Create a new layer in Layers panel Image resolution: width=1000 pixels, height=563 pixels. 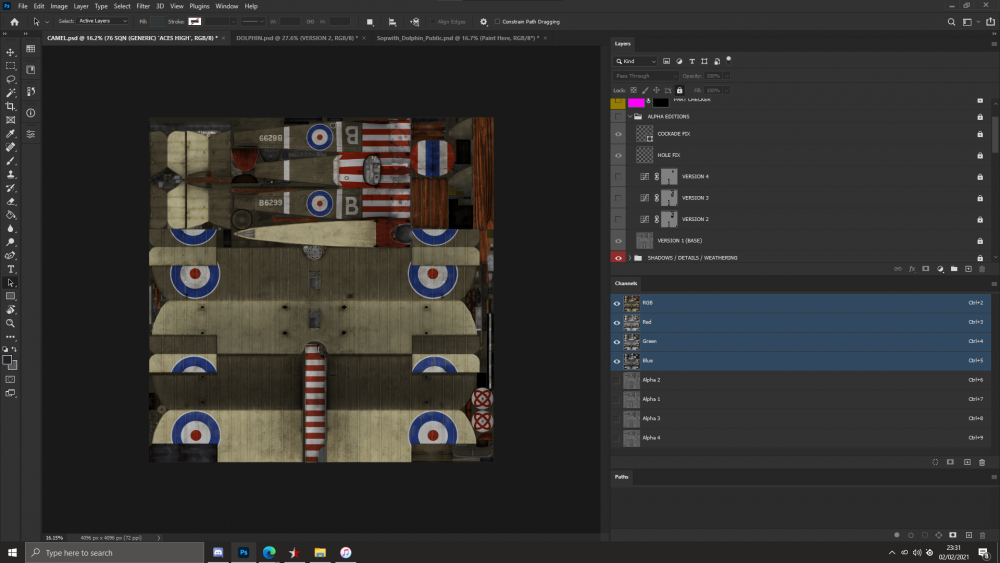(x=968, y=269)
